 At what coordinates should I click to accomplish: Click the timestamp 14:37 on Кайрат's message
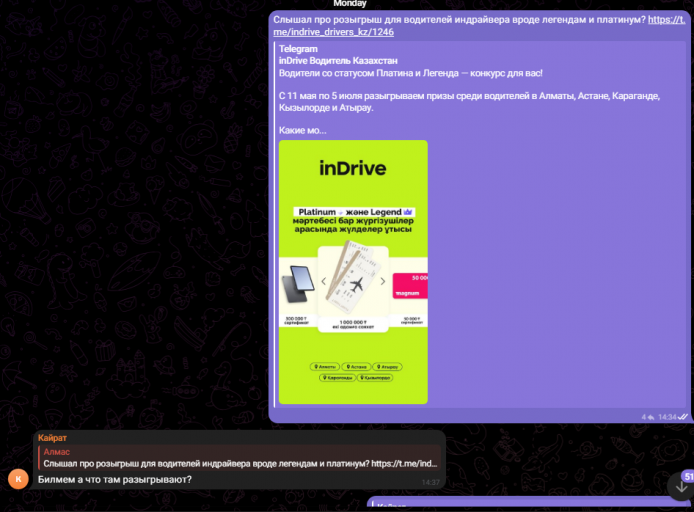click(431, 482)
